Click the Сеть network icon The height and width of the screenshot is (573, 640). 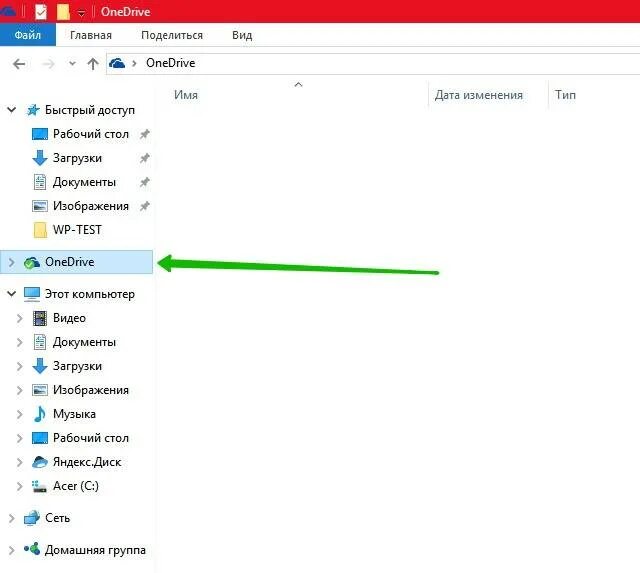[32, 518]
